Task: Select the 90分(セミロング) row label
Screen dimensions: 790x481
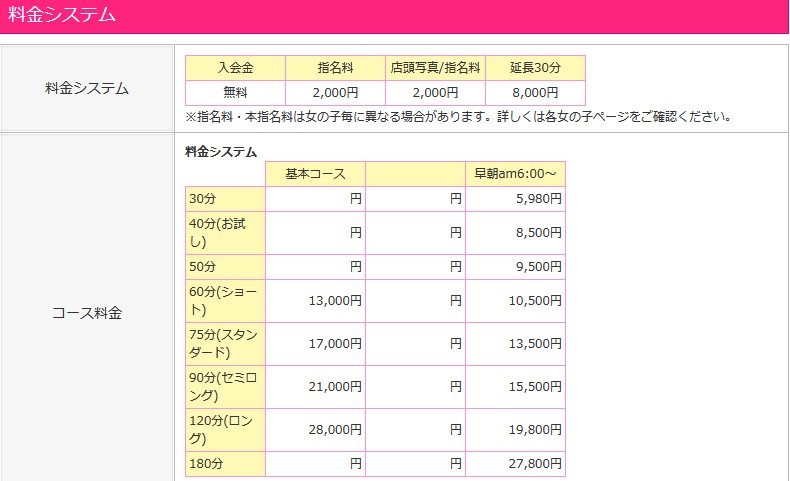Action: [225, 387]
